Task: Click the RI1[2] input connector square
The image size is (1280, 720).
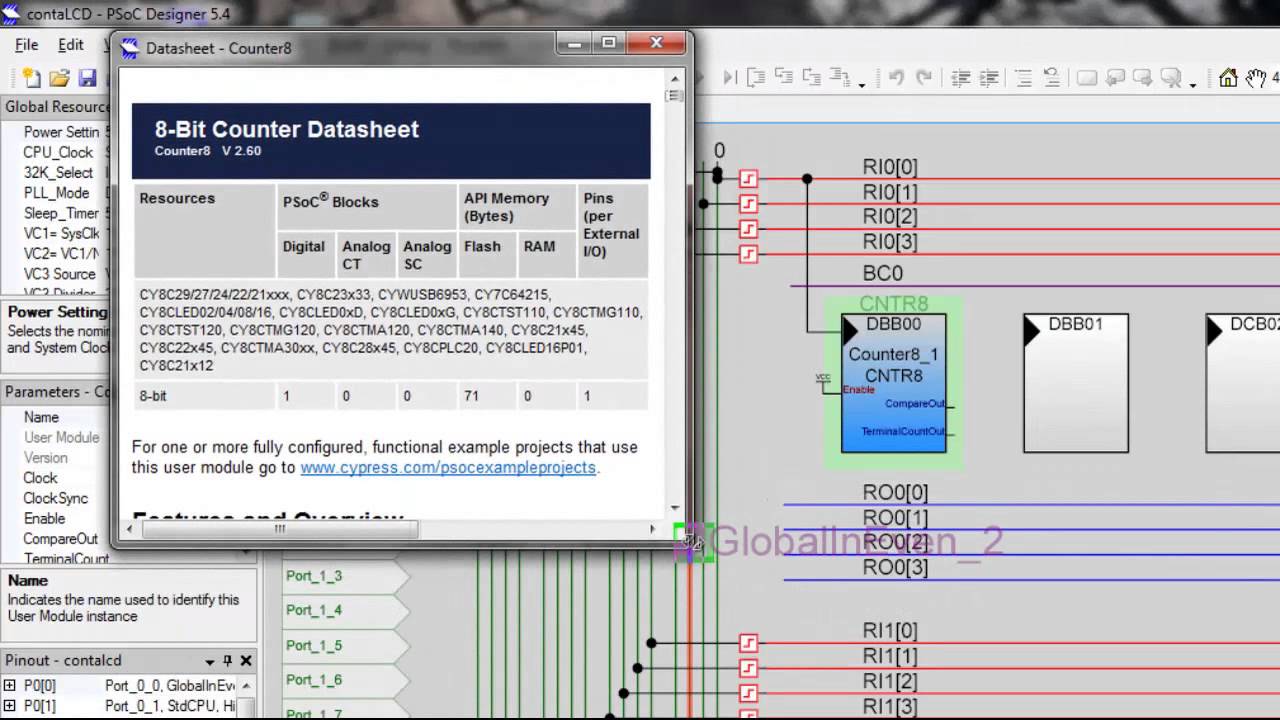Action: (x=748, y=693)
